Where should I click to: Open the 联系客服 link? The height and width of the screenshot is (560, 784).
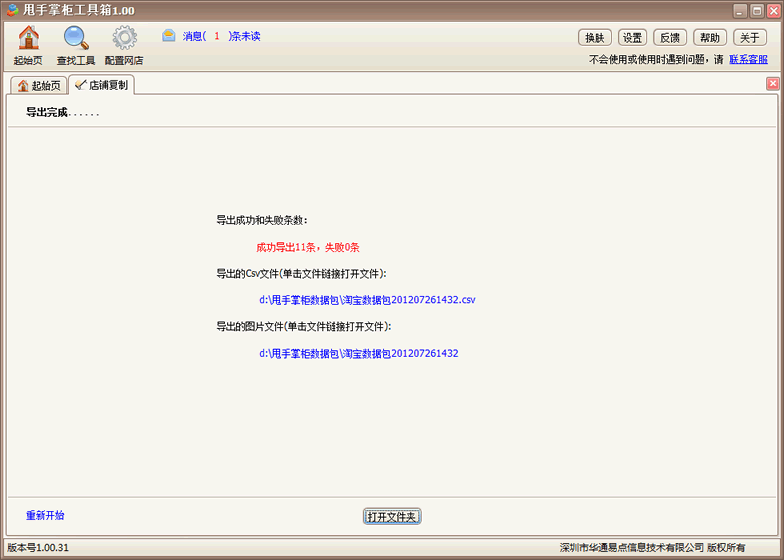[x=748, y=60]
